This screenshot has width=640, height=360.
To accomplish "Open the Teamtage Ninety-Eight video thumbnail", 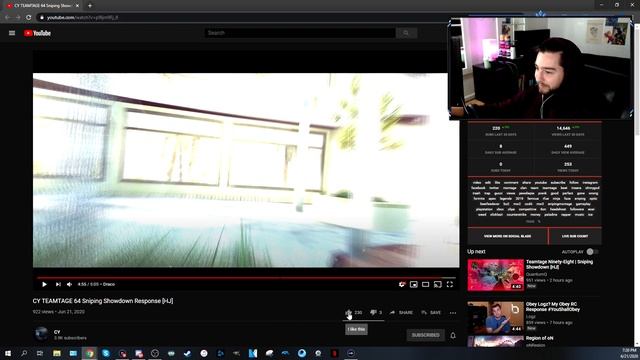I will [496, 275].
